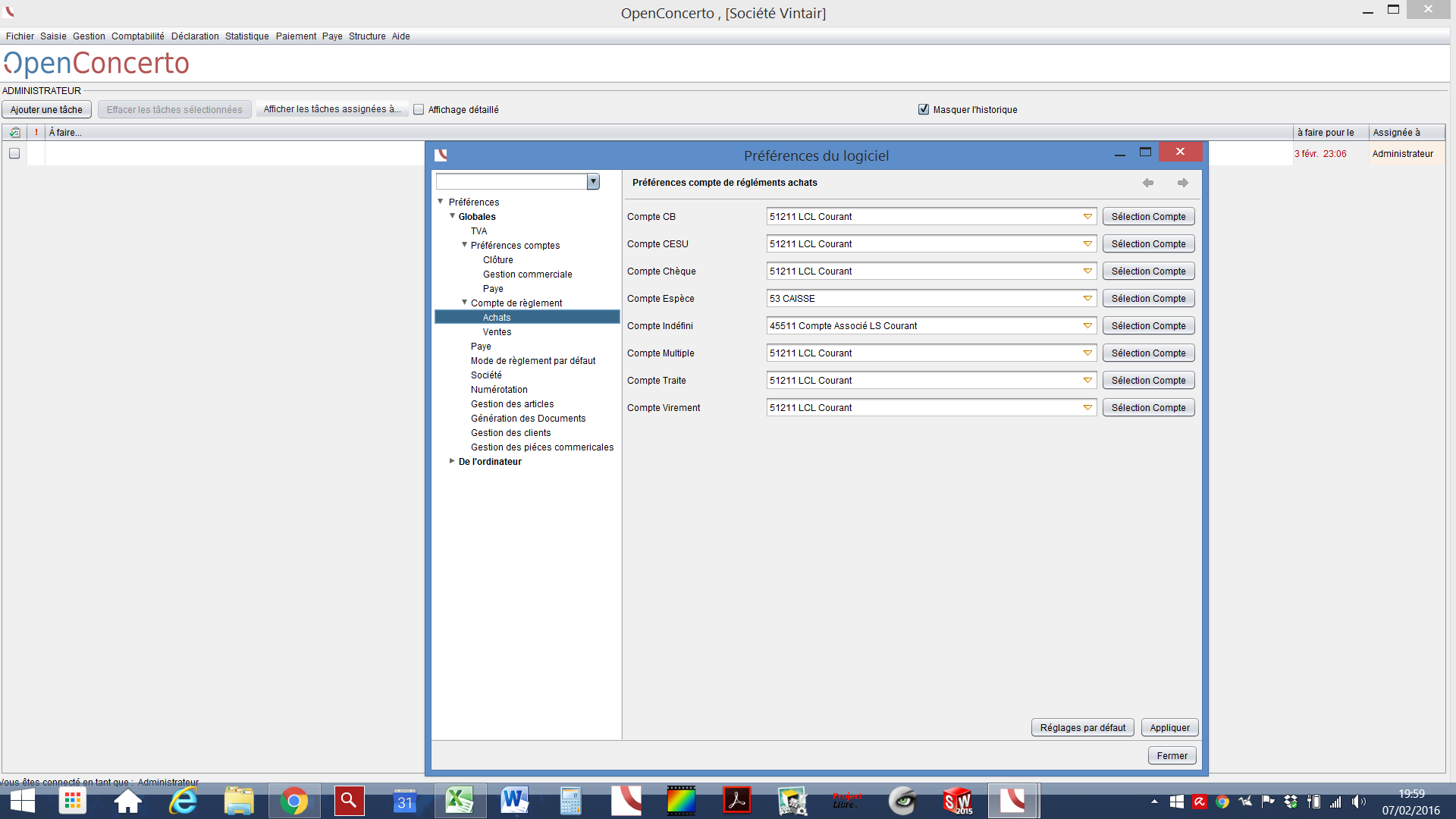1456x819 pixels.
Task: Click the red exclamation priority column icon
Action: pos(36,133)
